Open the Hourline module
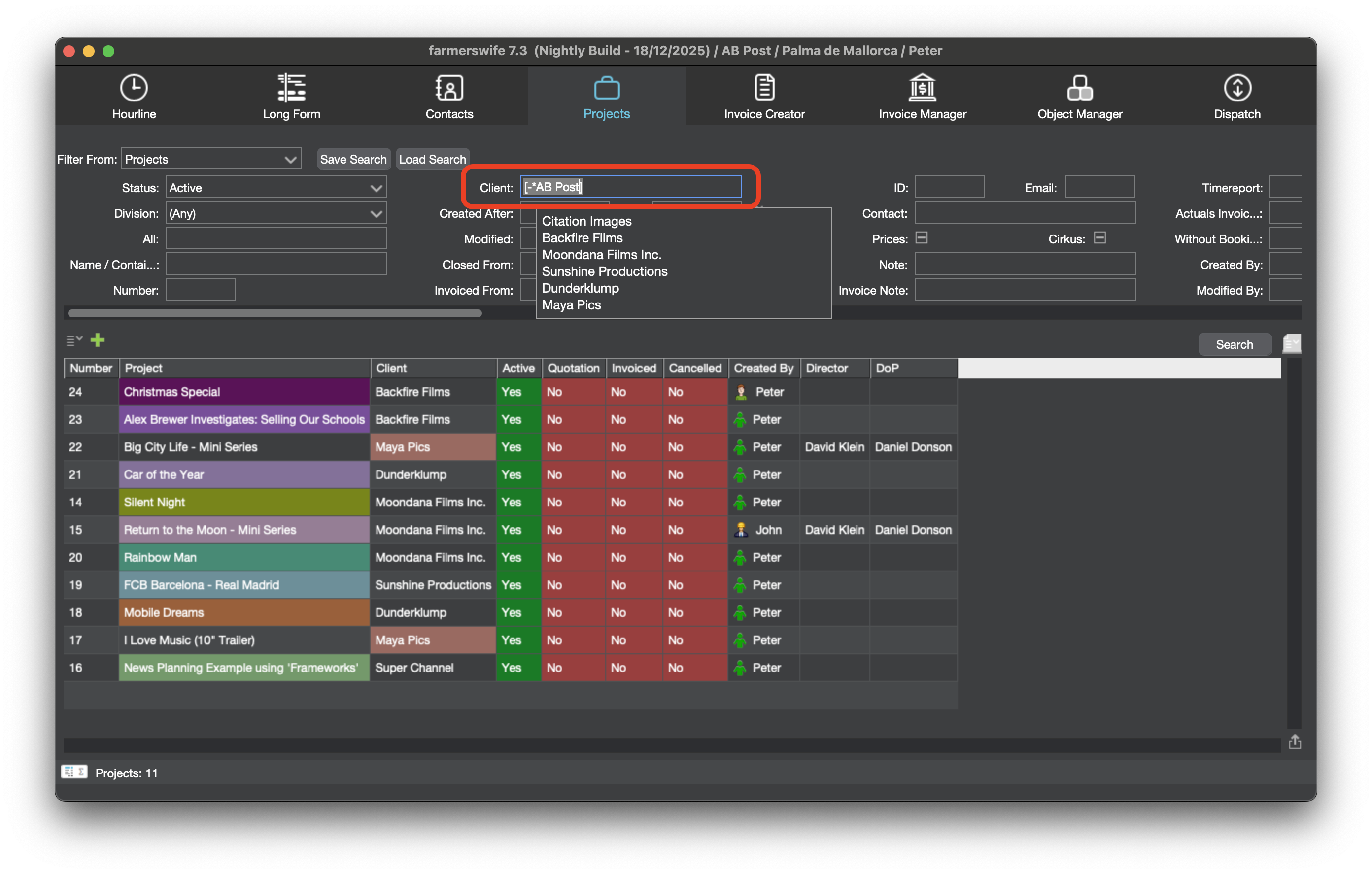The height and width of the screenshot is (874, 1372). tap(134, 97)
